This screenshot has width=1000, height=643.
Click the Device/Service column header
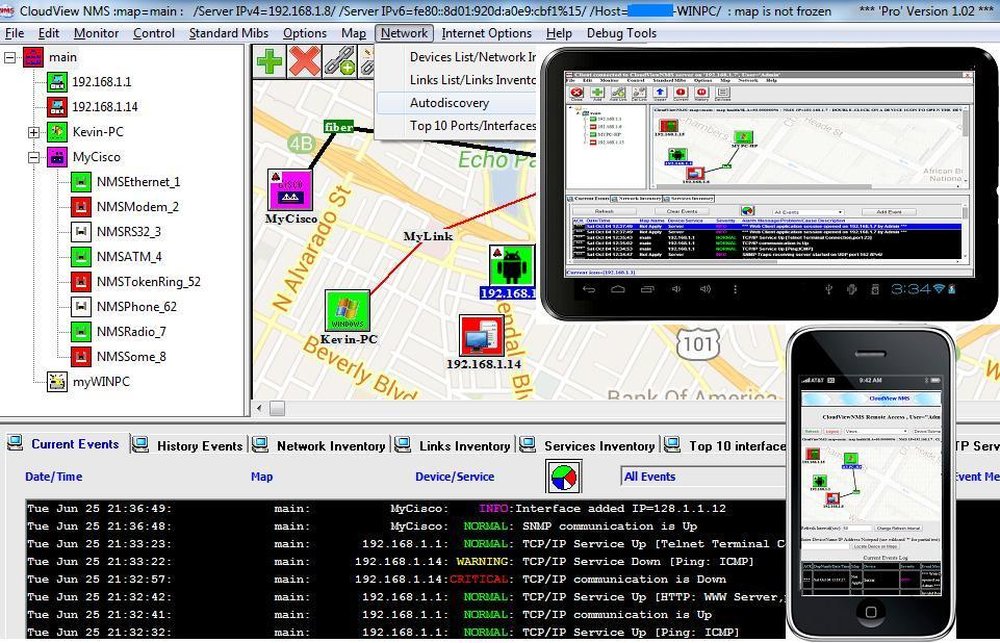(455, 477)
